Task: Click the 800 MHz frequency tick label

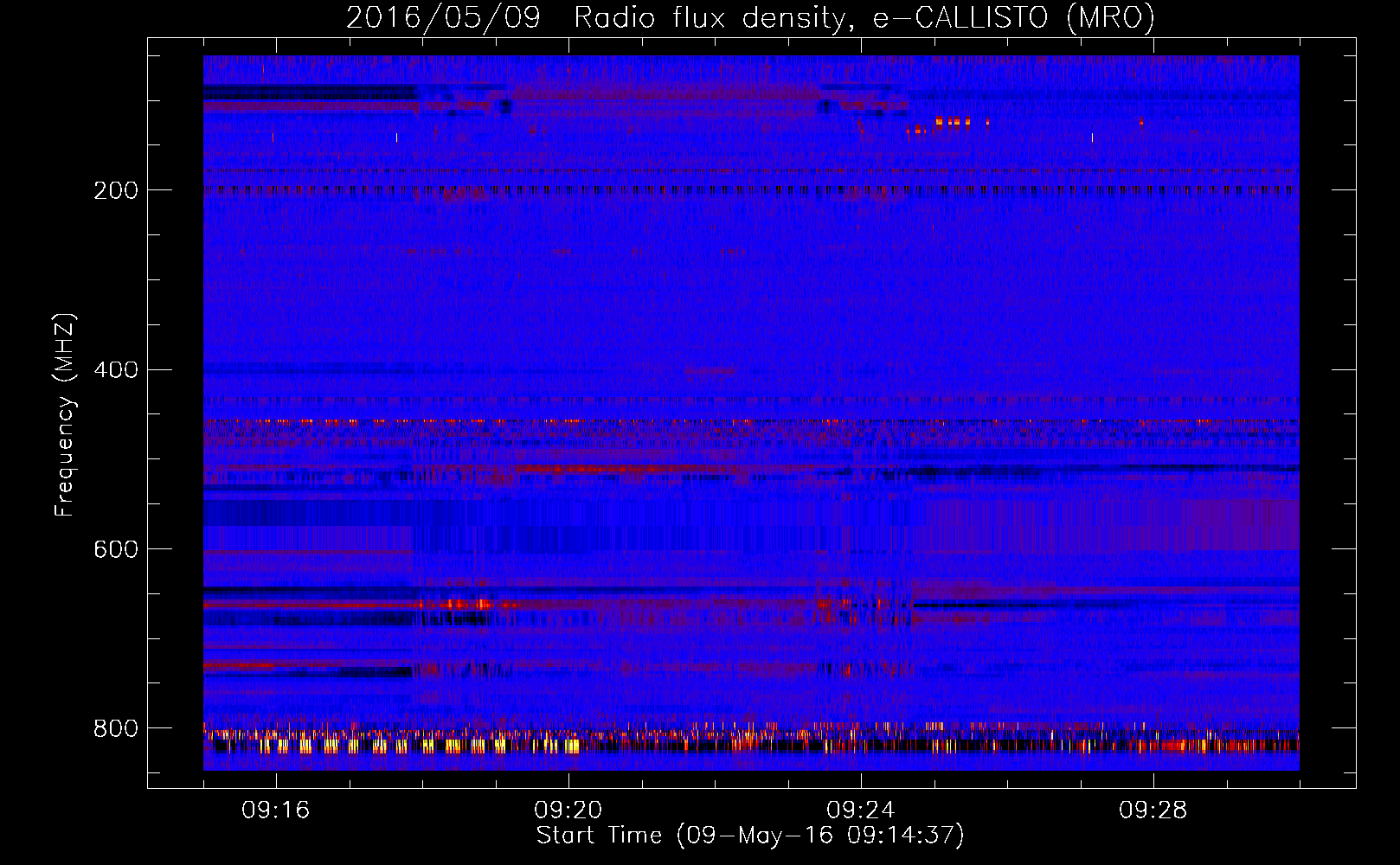Action: coord(115,728)
